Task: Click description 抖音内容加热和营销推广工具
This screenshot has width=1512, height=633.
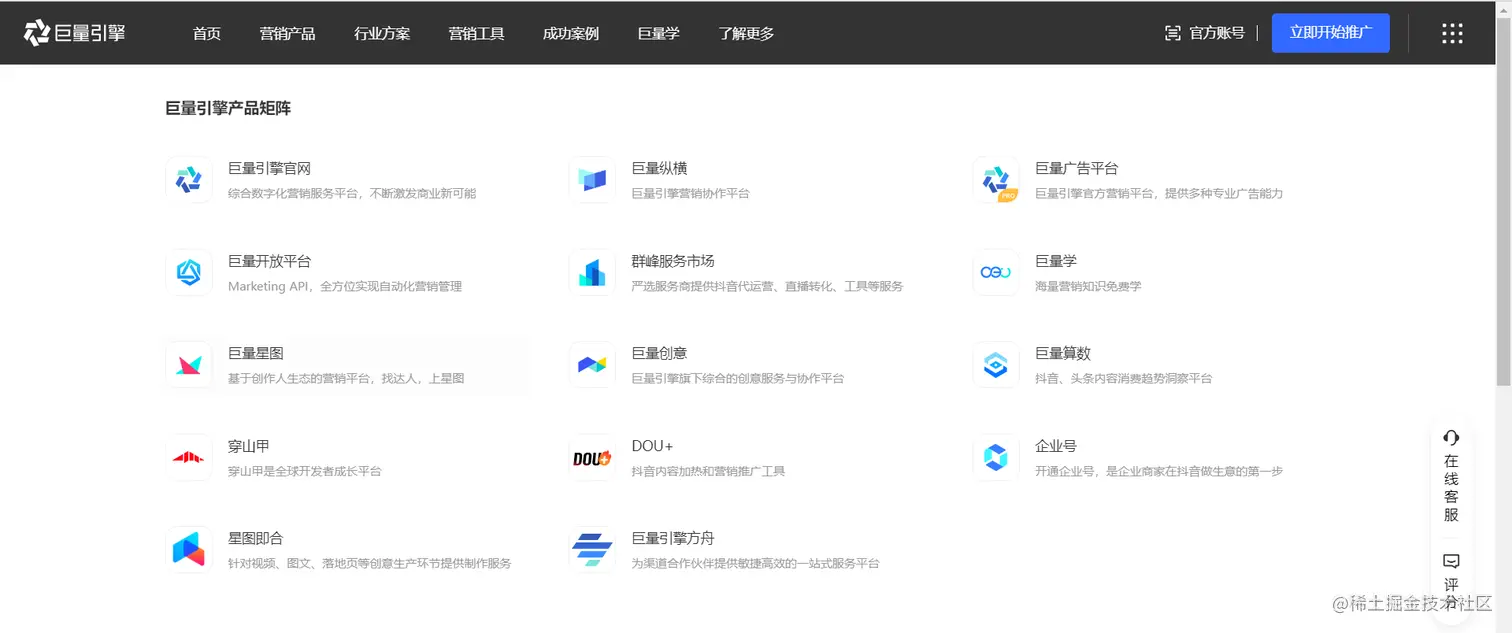Action: (x=708, y=471)
